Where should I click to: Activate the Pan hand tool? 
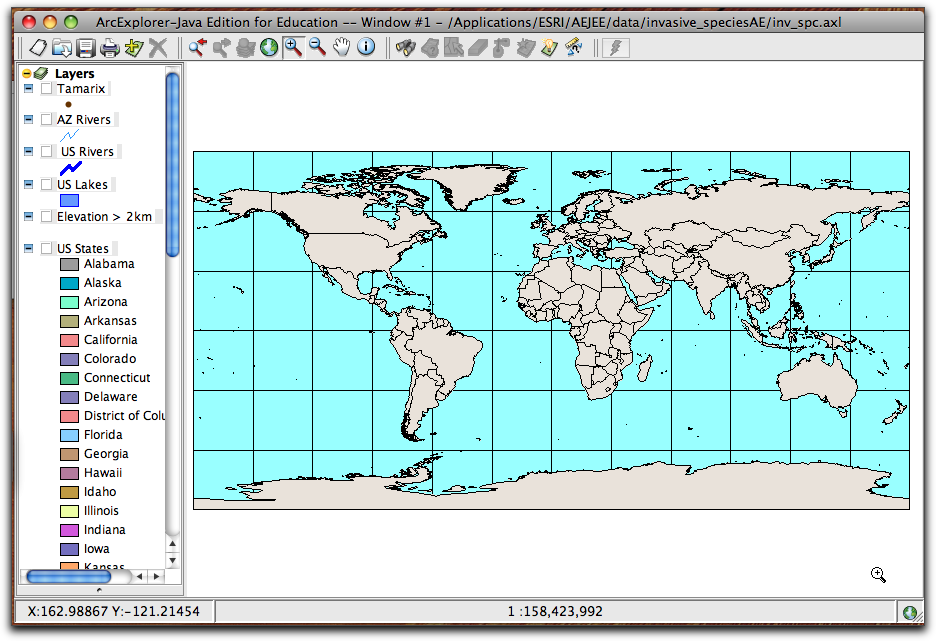point(342,46)
